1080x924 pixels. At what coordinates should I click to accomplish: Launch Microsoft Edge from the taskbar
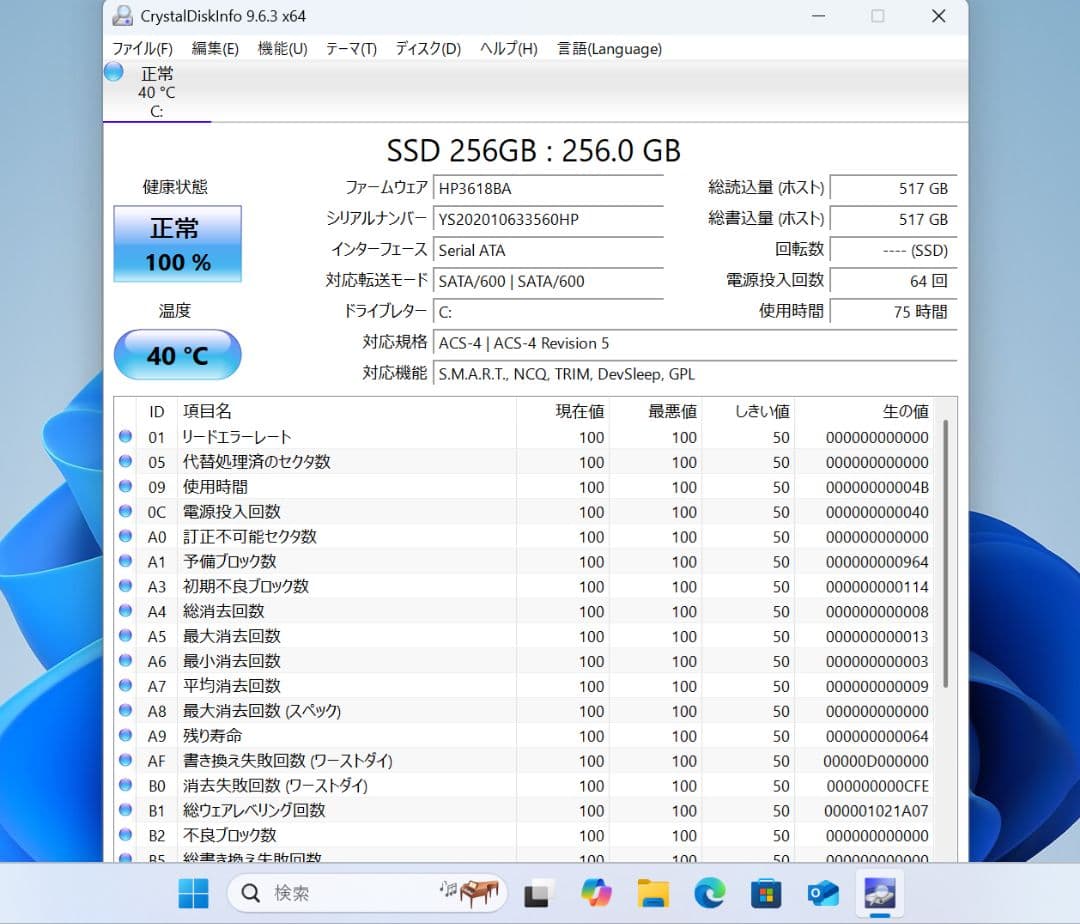click(710, 893)
